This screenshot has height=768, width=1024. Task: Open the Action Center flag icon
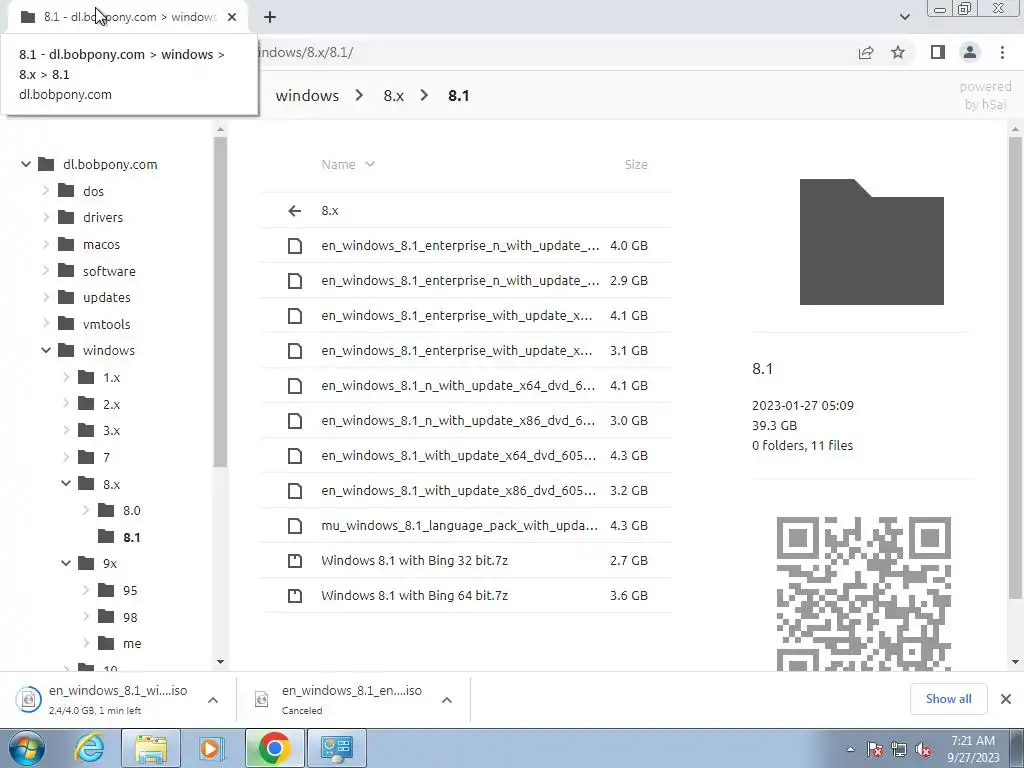875,750
